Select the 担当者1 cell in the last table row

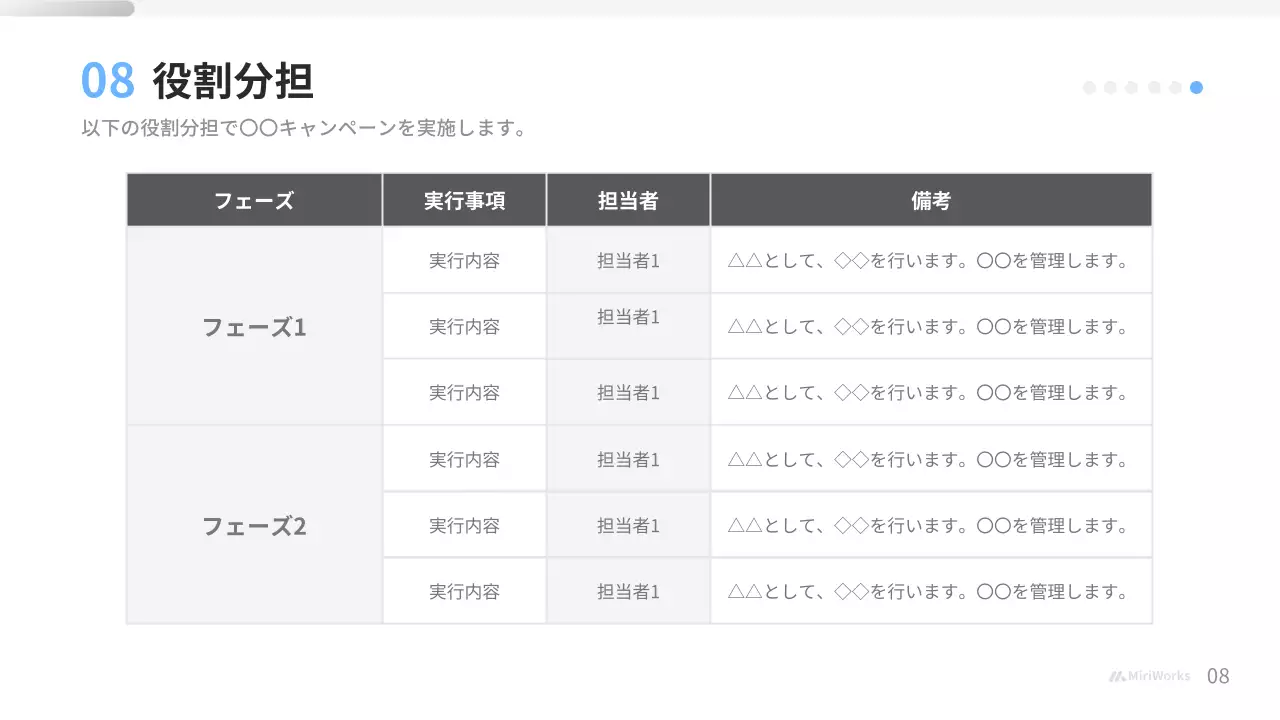pos(628,592)
